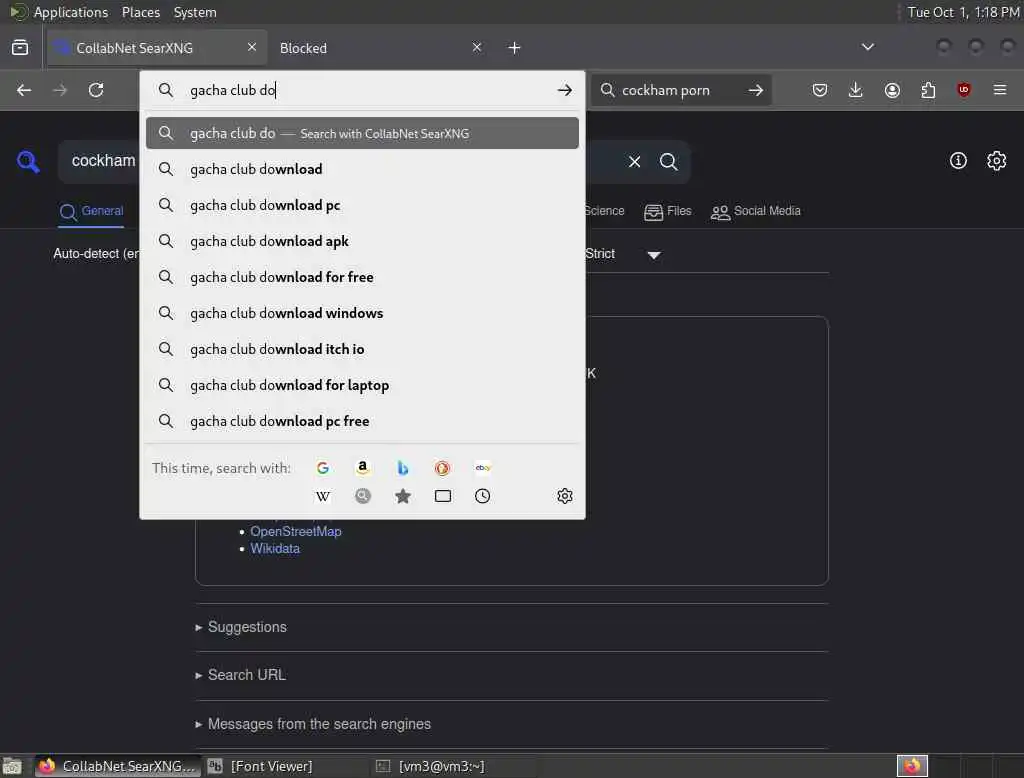The image size is (1024, 778).
Task: Search open tabs with tab icon
Action: [x=443, y=496]
